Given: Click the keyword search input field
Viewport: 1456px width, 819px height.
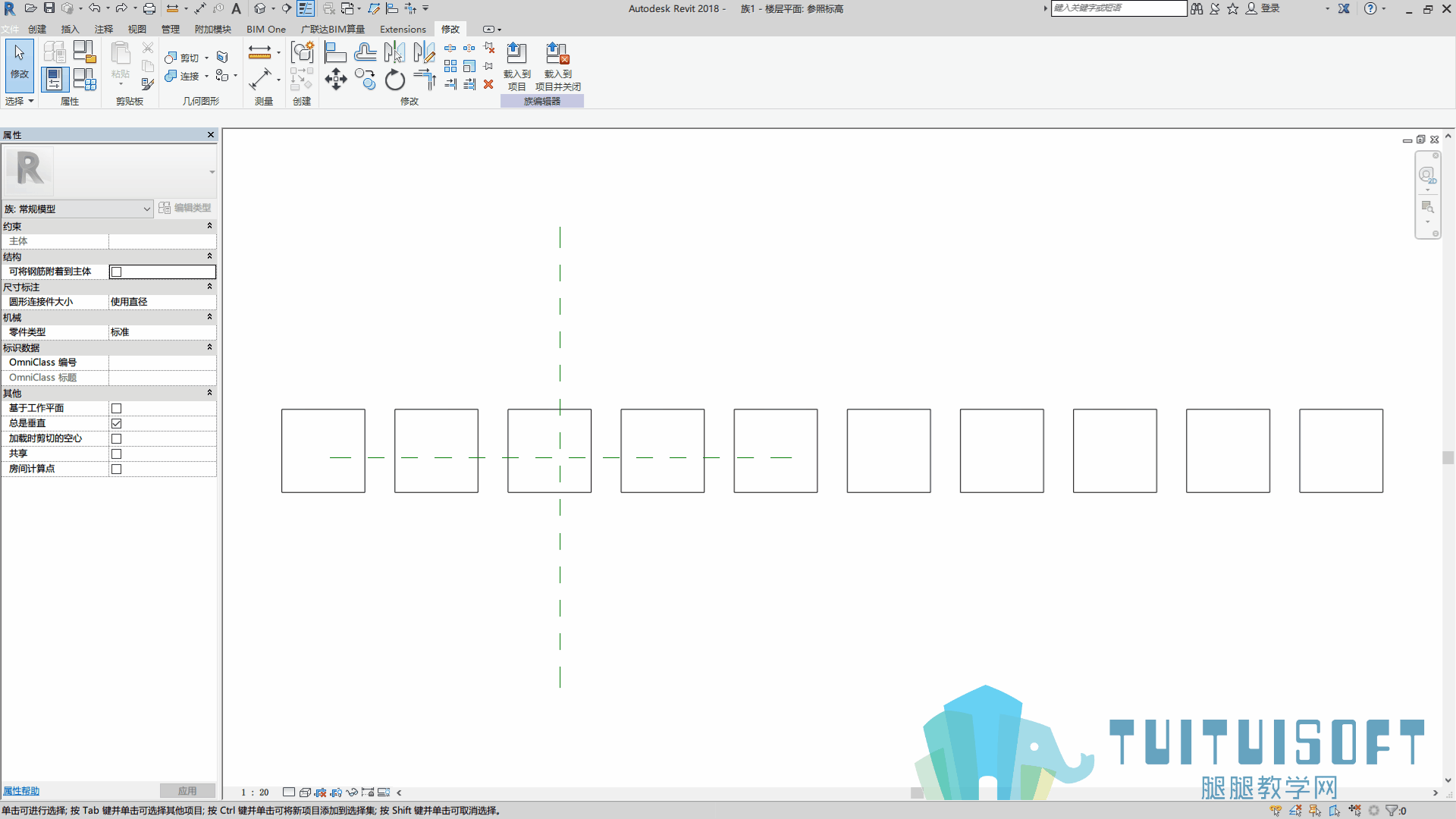Looking at the screenshot, I should click(1119, 8).
